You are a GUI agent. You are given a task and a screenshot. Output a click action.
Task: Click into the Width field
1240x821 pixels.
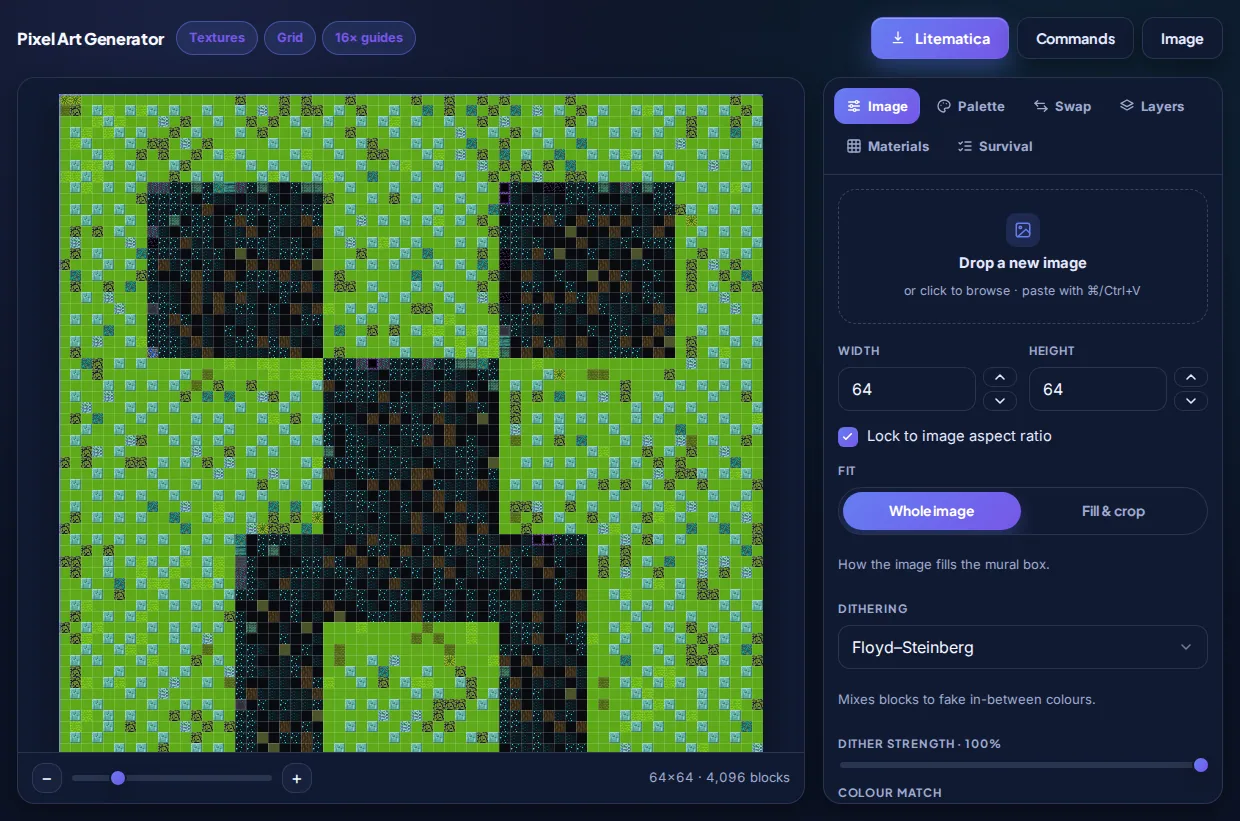pyautogui.click(x=907, y=389)
